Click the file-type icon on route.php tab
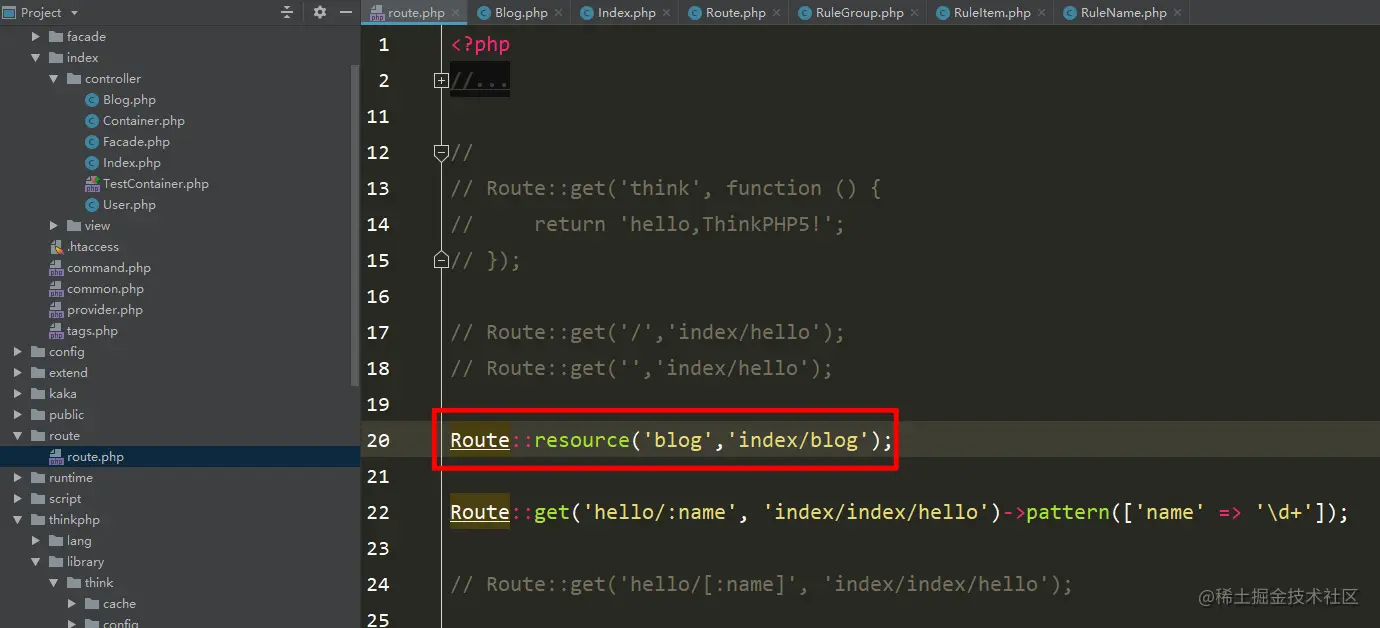 [377, 13]
